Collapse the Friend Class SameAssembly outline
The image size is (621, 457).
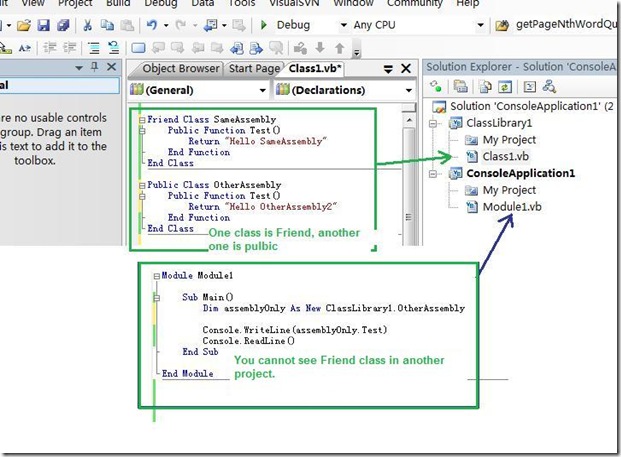pos(142,119)
